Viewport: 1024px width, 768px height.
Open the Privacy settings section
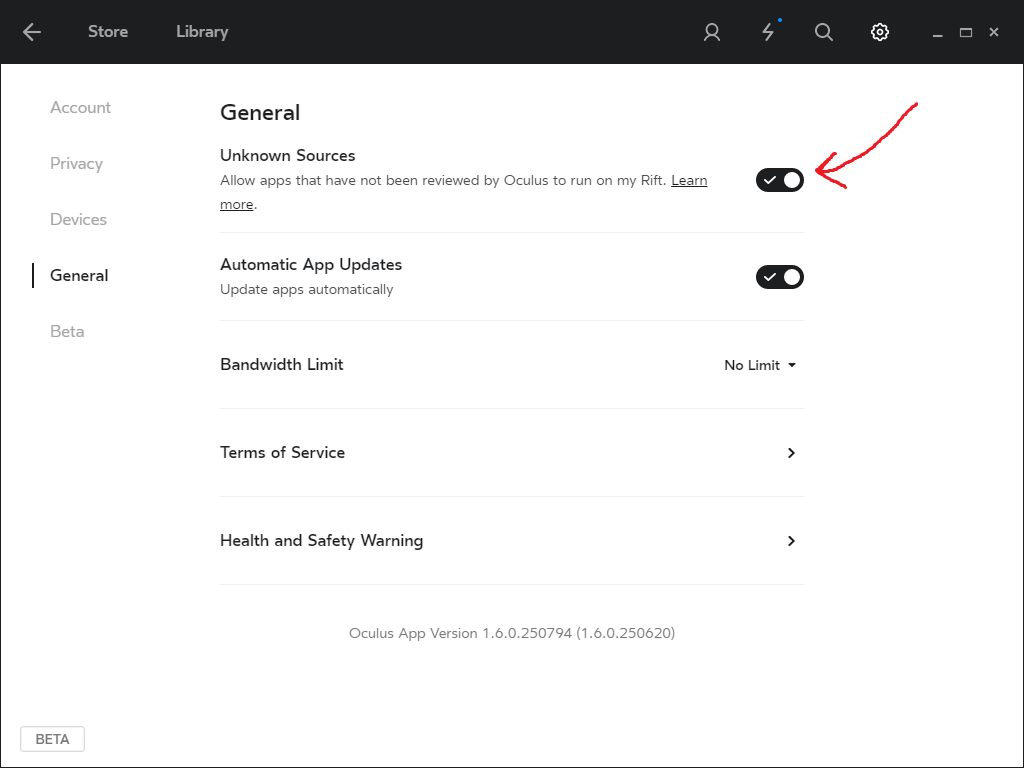76,163
